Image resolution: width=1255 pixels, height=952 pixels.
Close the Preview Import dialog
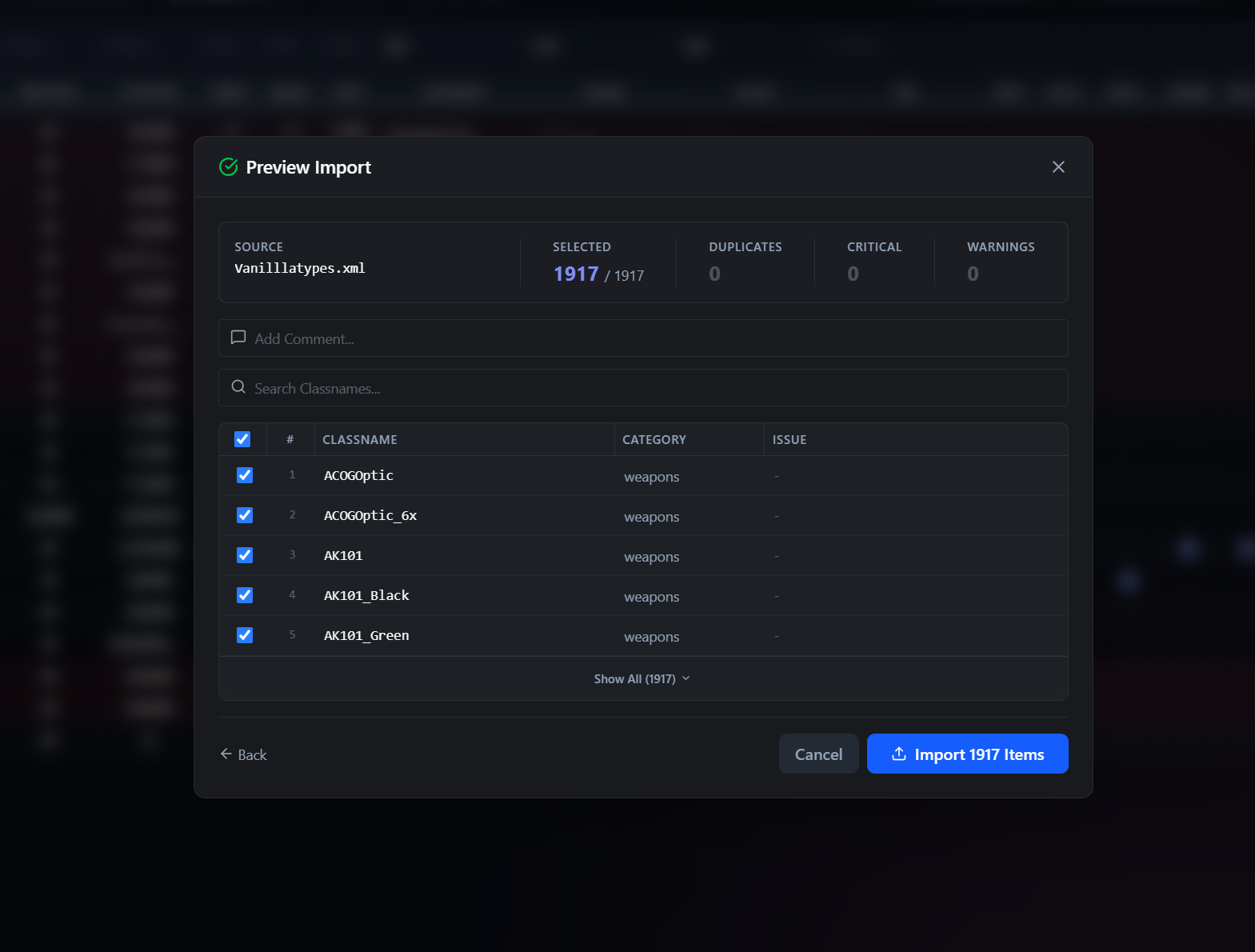[1058, 166]
